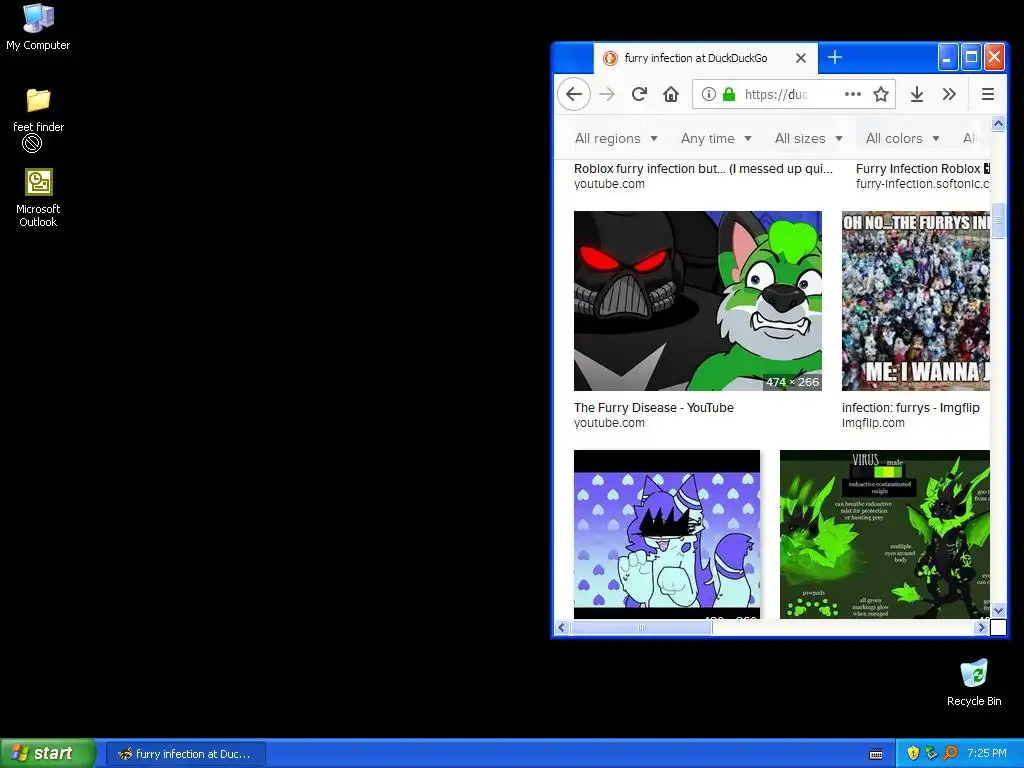The width and height of the screenshot is (1024, 768).
Task: Open the furrys Imgflip meme thumbnail
Action: coord(916,301)
